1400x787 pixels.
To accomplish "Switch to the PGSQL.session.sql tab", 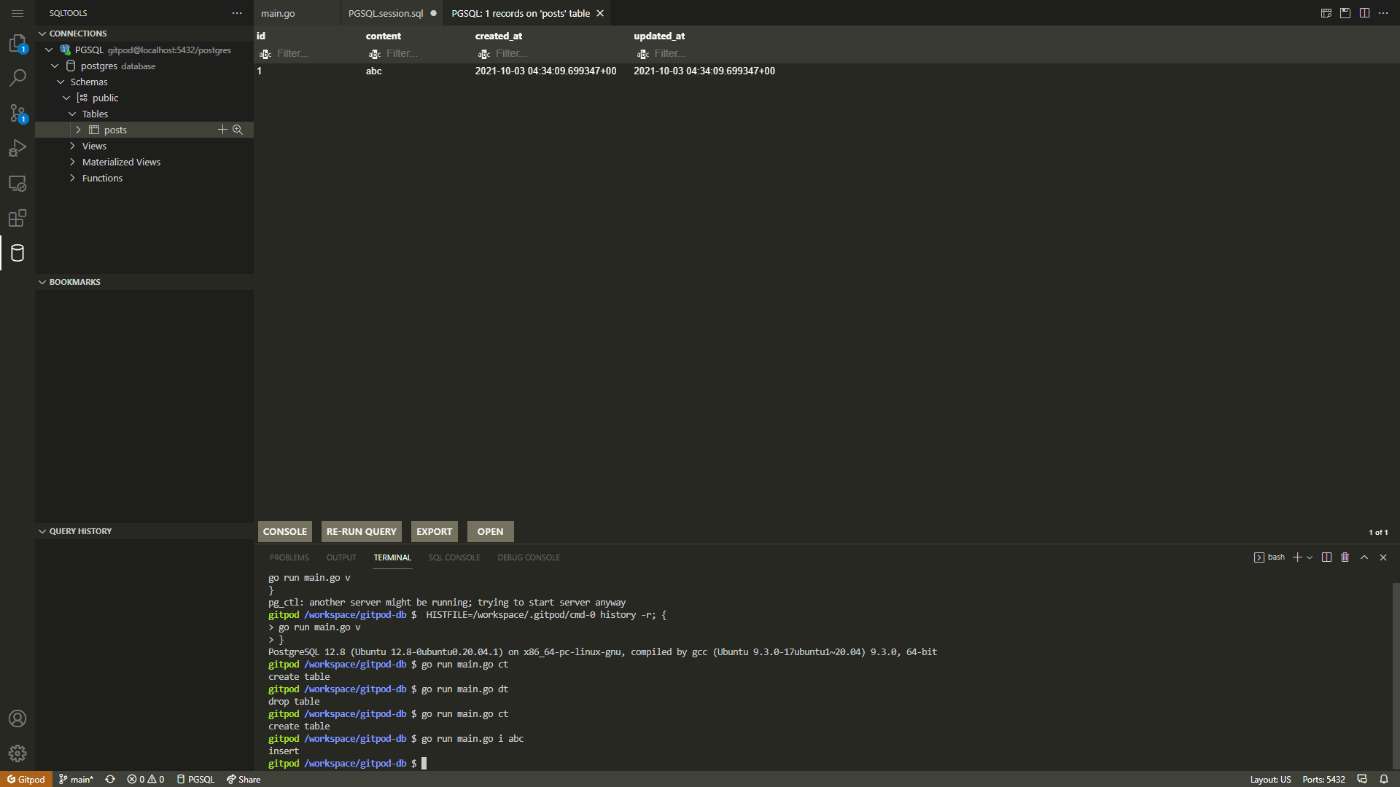I will pyautogui.click(x=392, y=14).
